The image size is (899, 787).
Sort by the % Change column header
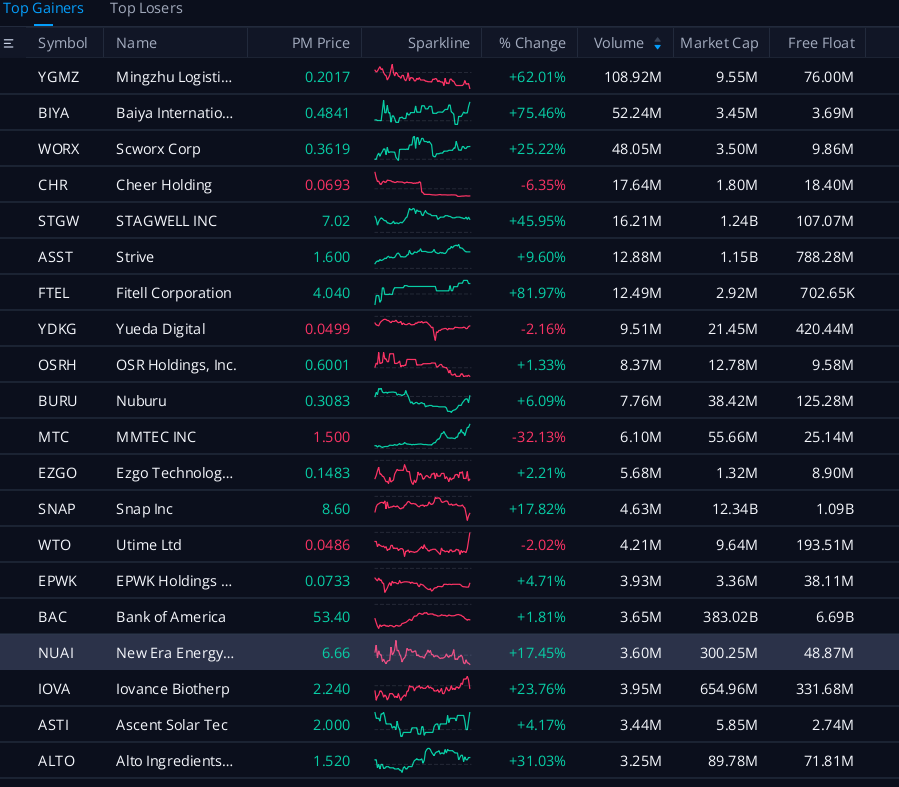(x=532, y=43)
